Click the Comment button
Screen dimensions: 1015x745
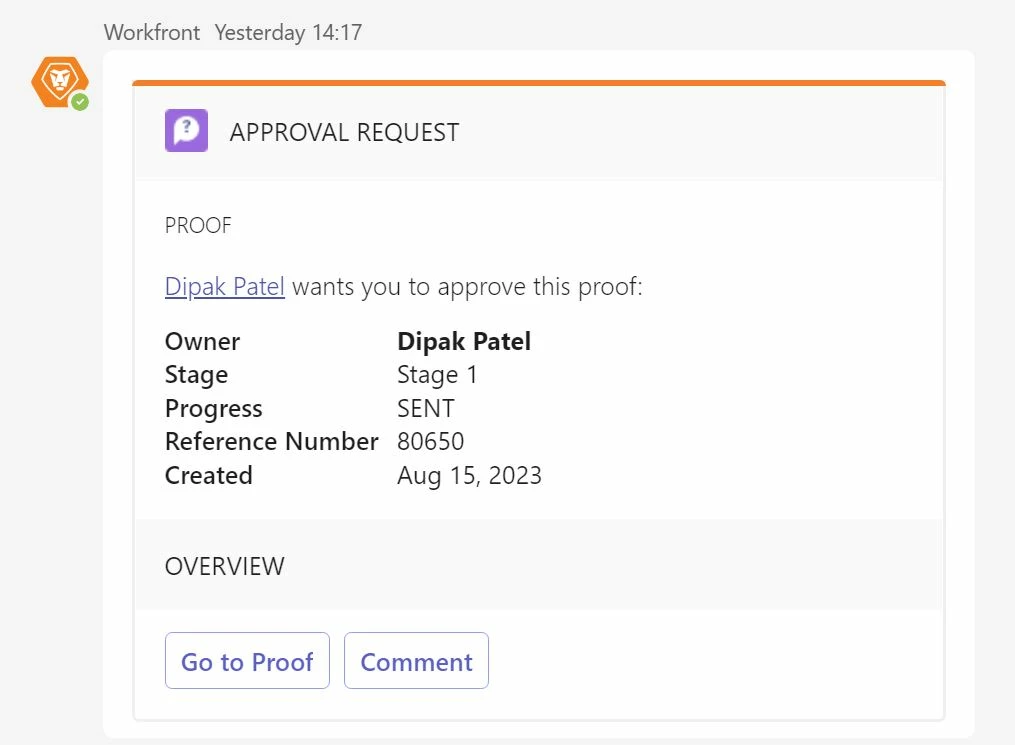pyautogui.click(x=416, y=661)
